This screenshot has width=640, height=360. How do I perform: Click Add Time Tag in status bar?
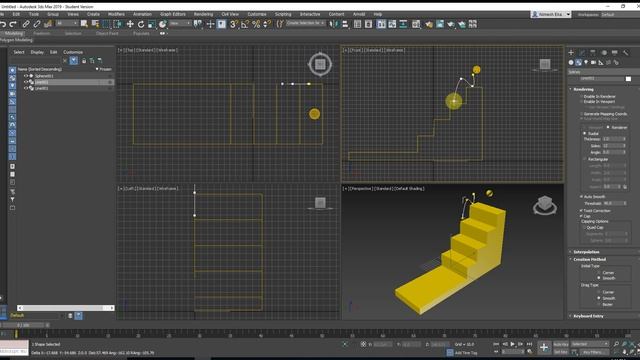point(466,353)
